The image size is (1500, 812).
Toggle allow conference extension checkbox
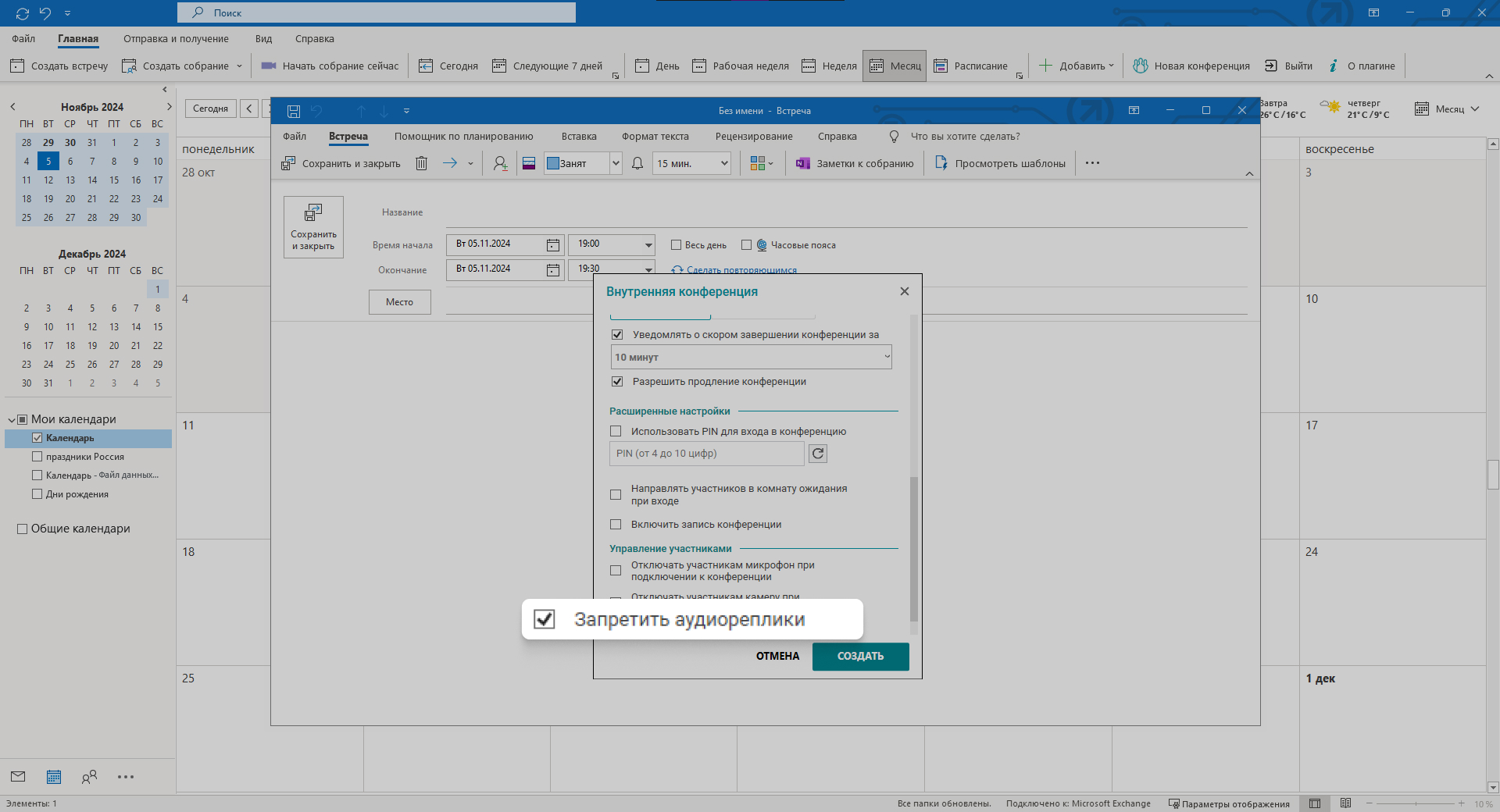617,382
